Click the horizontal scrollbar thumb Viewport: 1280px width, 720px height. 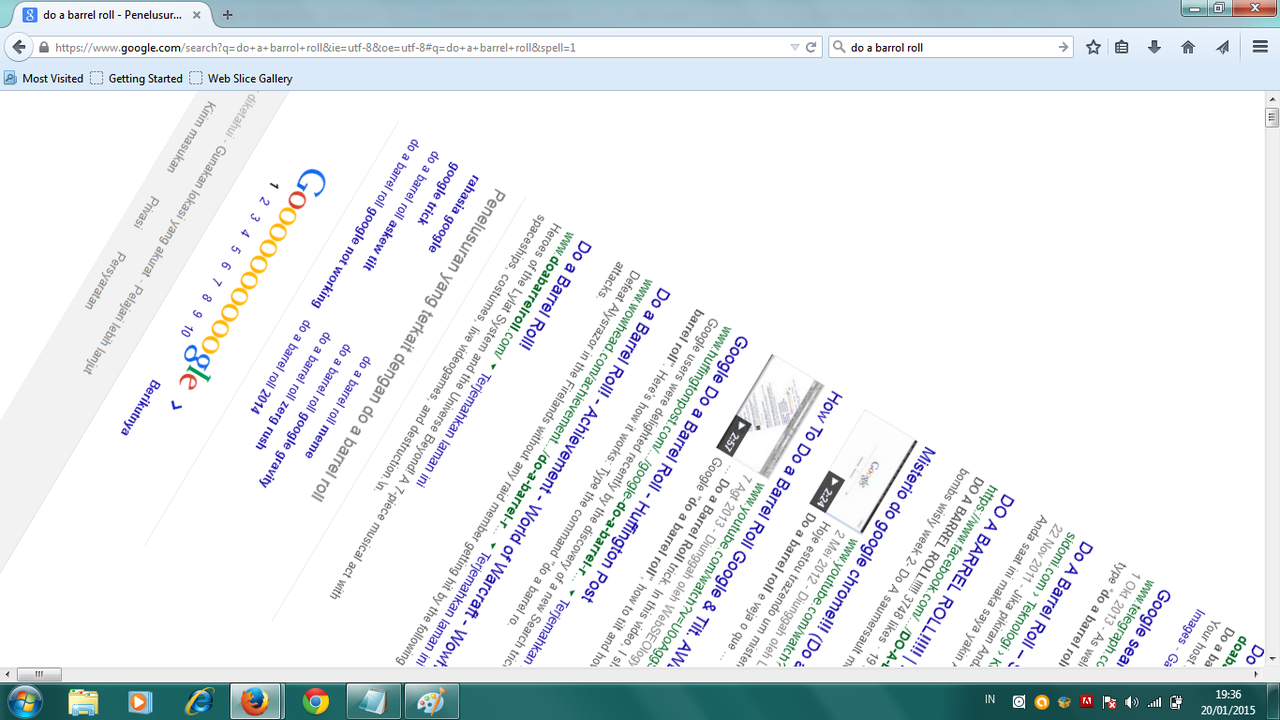(x=39, y=674)
